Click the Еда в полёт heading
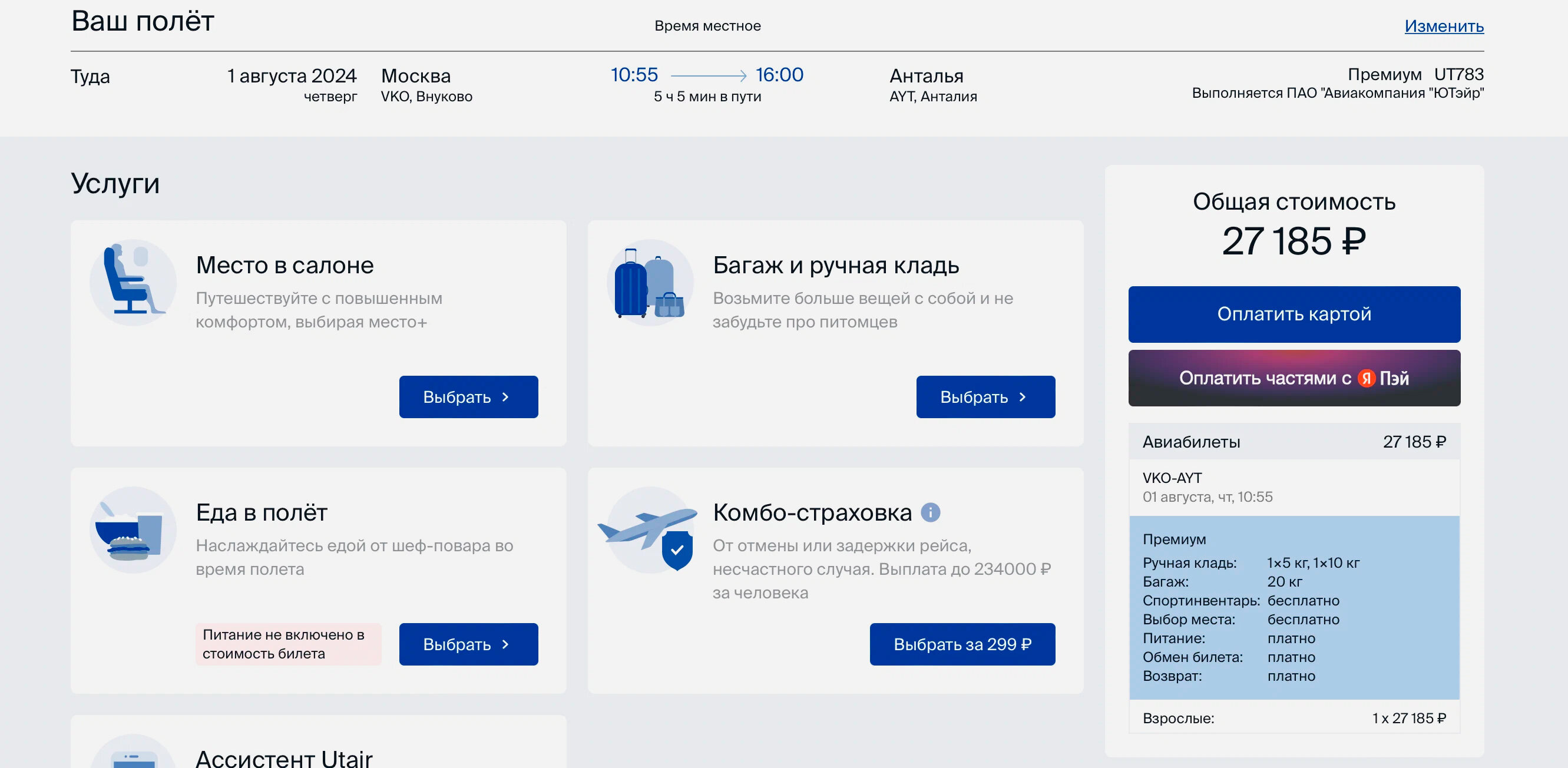Image resolution: width=1568 pixels, height=768 pixels. [261, 512]
